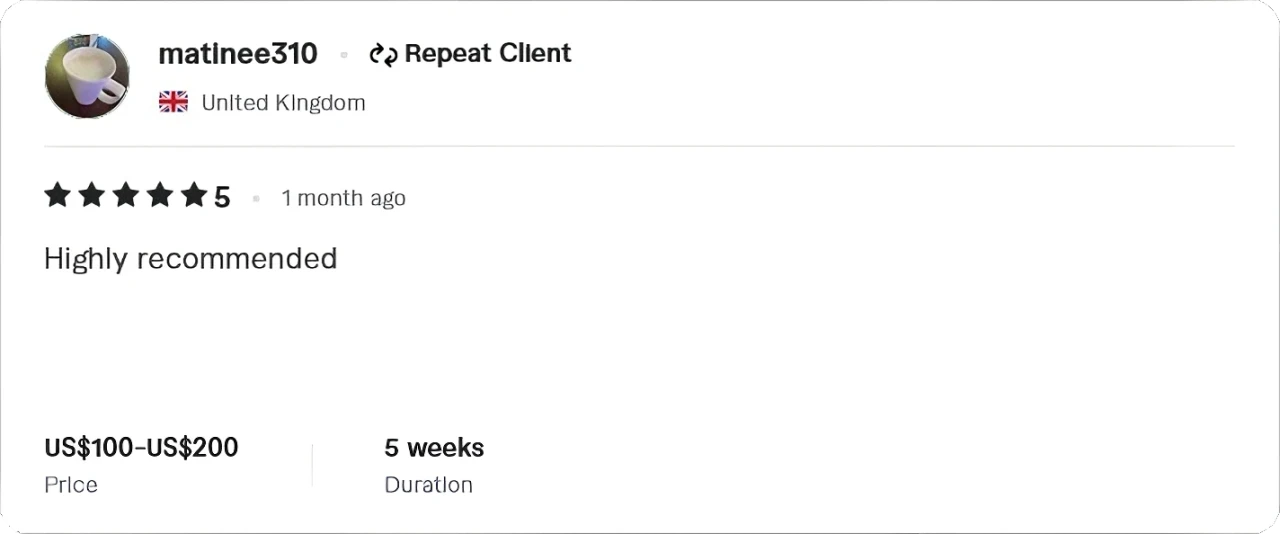Viewport: 1280px width, 534px height.
Task: Click the Price label
Action: [71, 485]
